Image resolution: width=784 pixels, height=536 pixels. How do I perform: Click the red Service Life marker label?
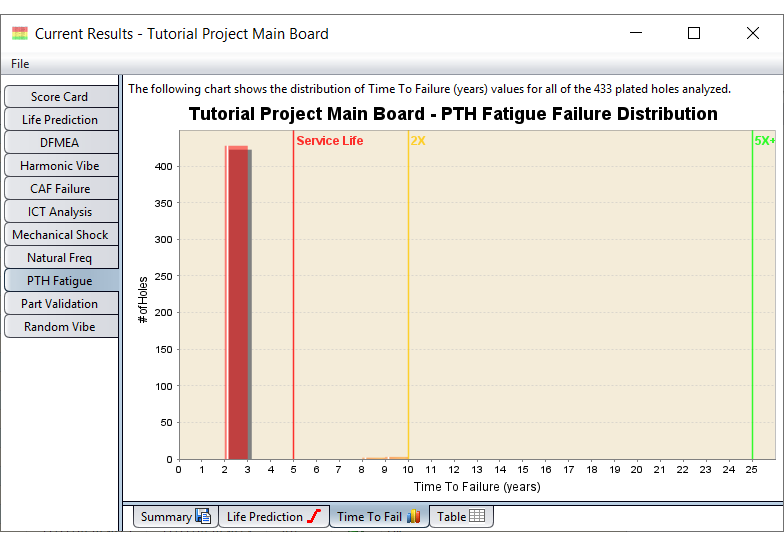tap(330, 140)
